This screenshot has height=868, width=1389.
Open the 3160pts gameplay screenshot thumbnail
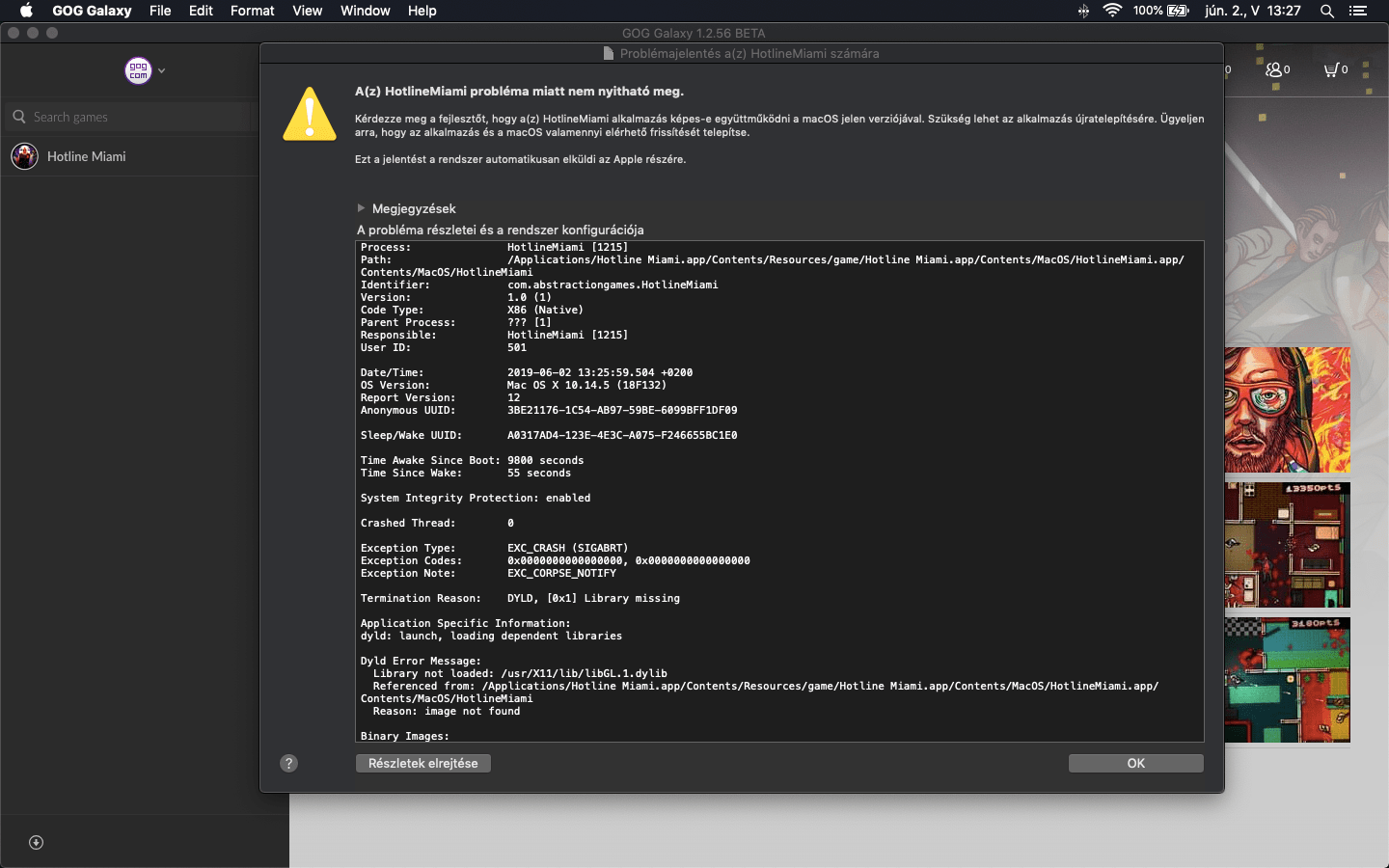point(1288,680)
